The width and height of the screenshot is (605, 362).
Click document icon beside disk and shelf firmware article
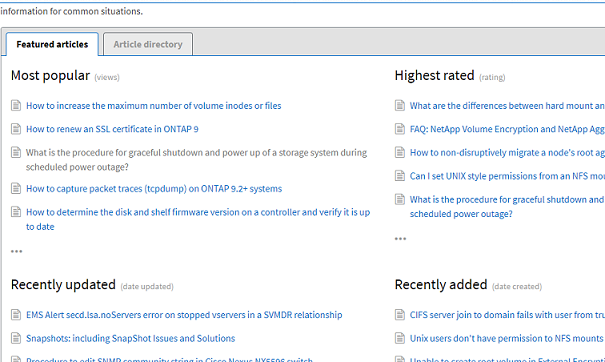16,211
